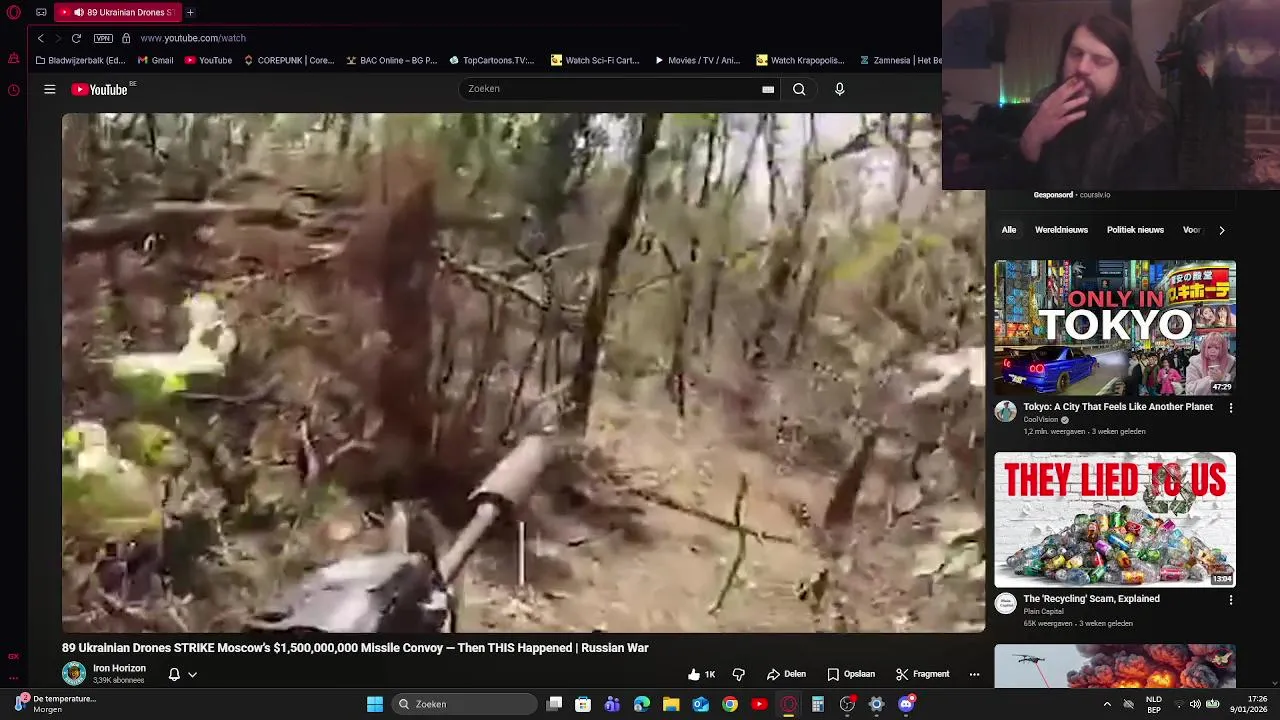Like the video with thumbs up
Screen dimensions: 1280x720
pos(702,674)
